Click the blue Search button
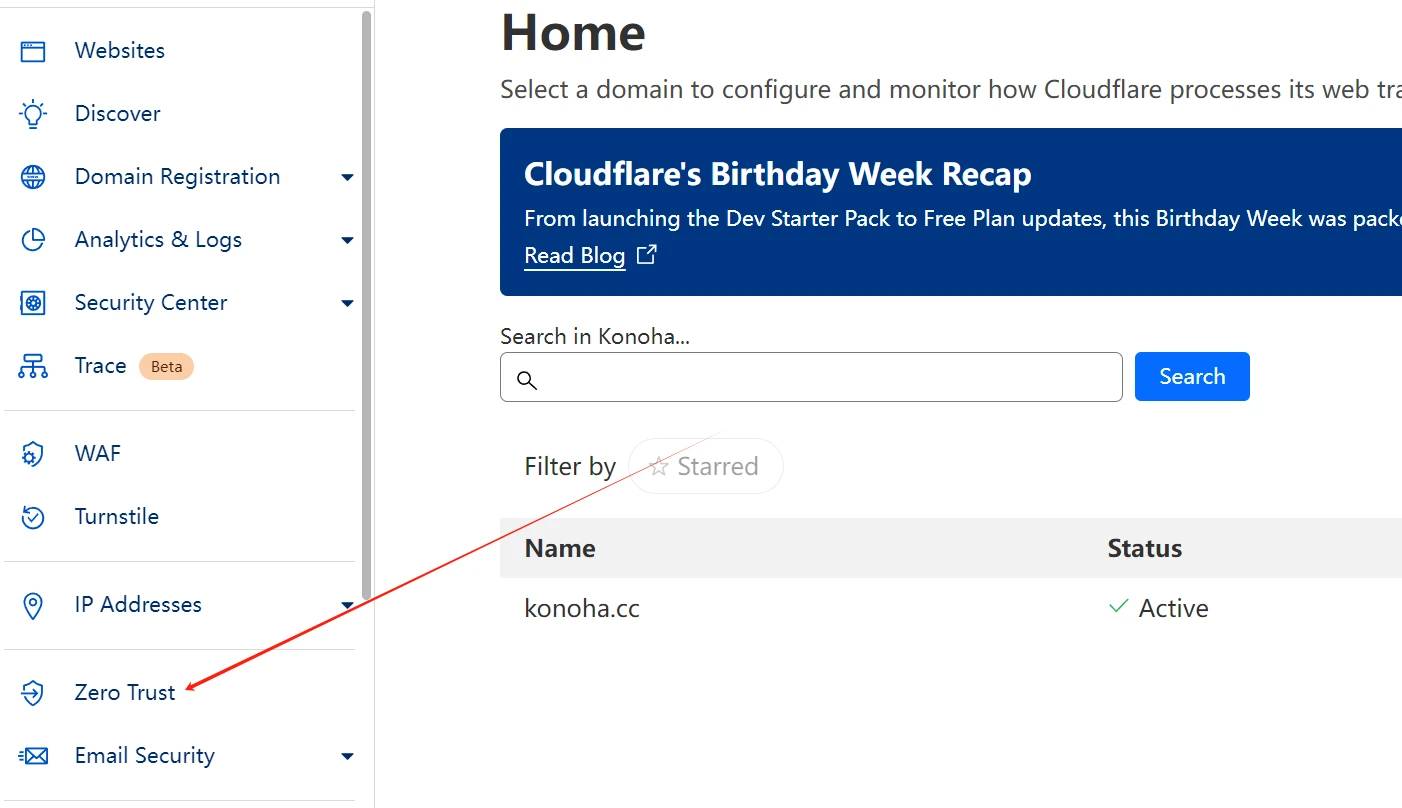Screen dimensions: 1402x808 pyautogui.click(x=1192, y=376)
